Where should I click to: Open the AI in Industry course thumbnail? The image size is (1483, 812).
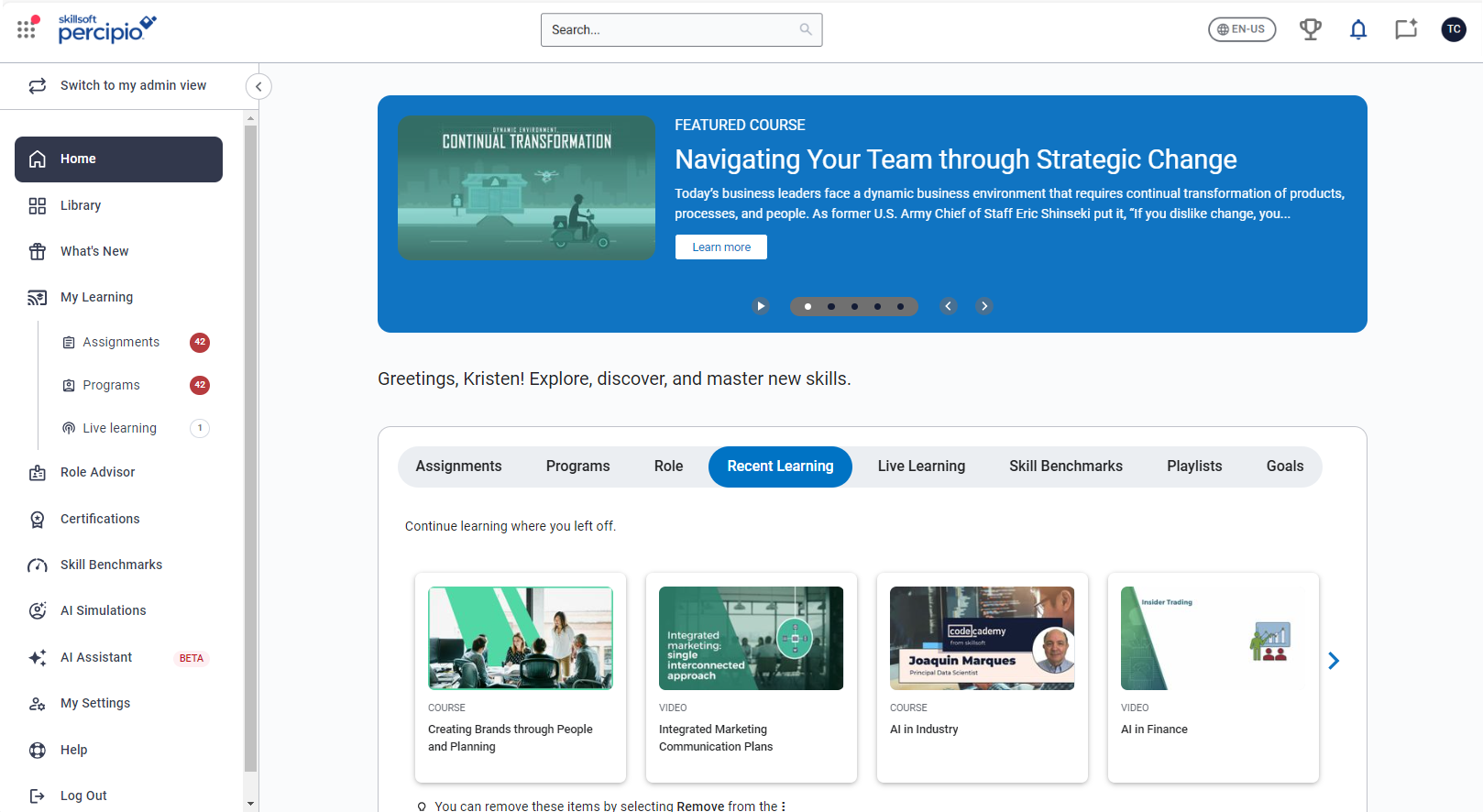[x=982, y=638]
